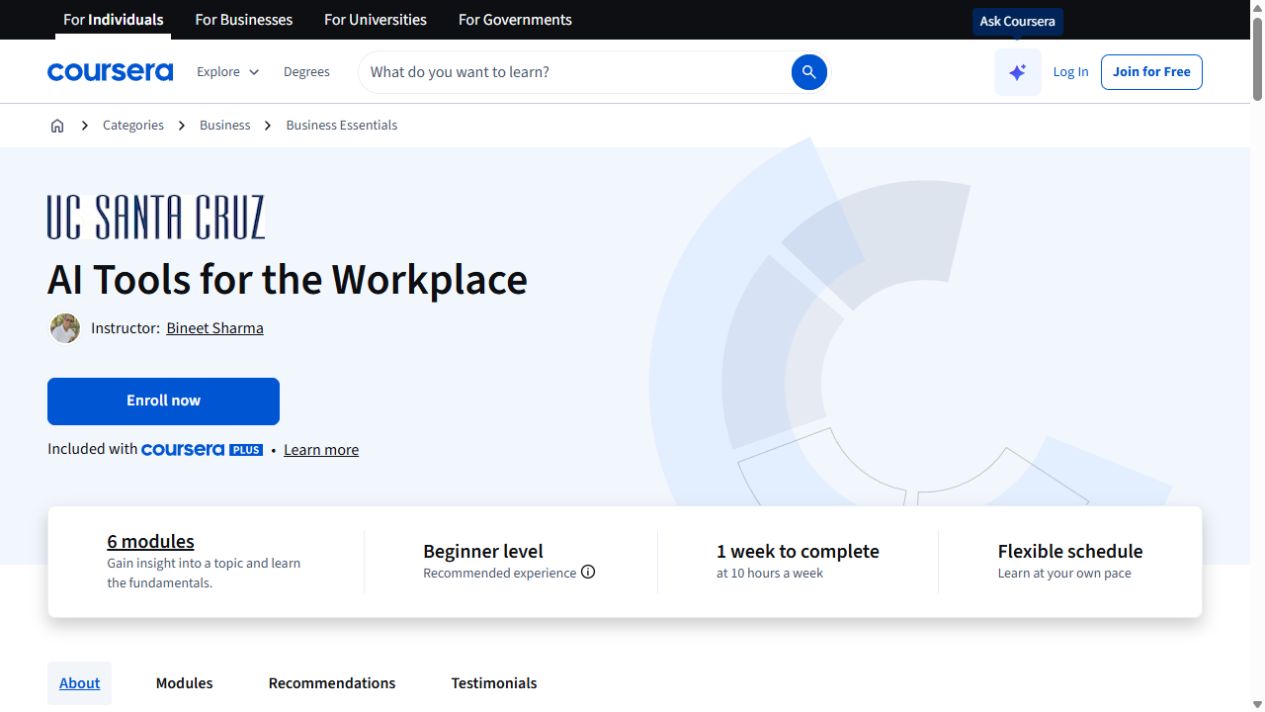Viewport: 1265px width, 712px height.
Task: Switch to For Universities tab
Action: click(x=375, y=19)
